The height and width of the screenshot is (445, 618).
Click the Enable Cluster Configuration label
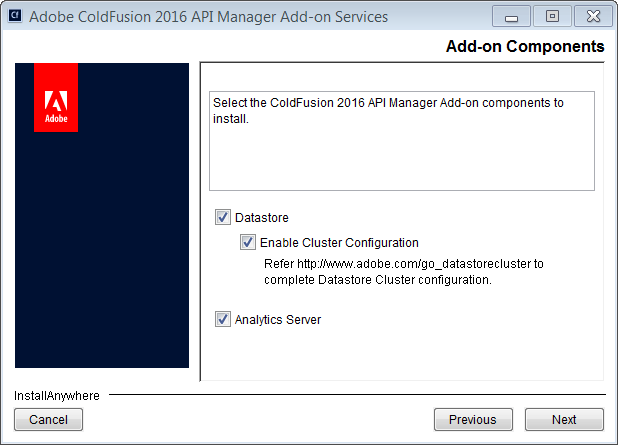(339, 242)
